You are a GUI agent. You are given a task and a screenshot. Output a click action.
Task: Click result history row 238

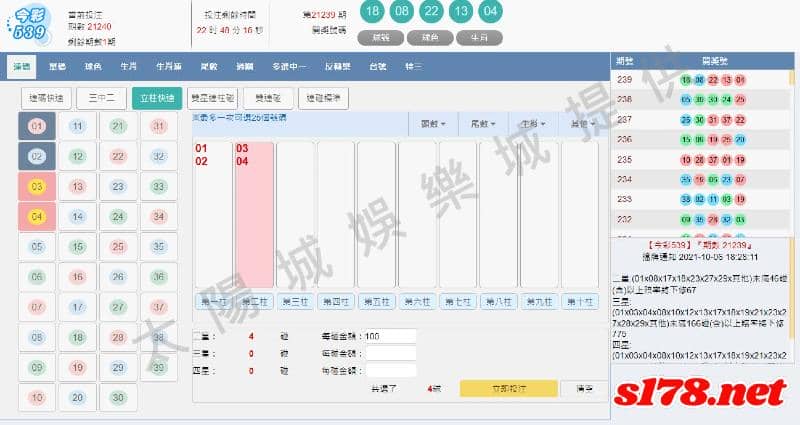pos(703,99)
